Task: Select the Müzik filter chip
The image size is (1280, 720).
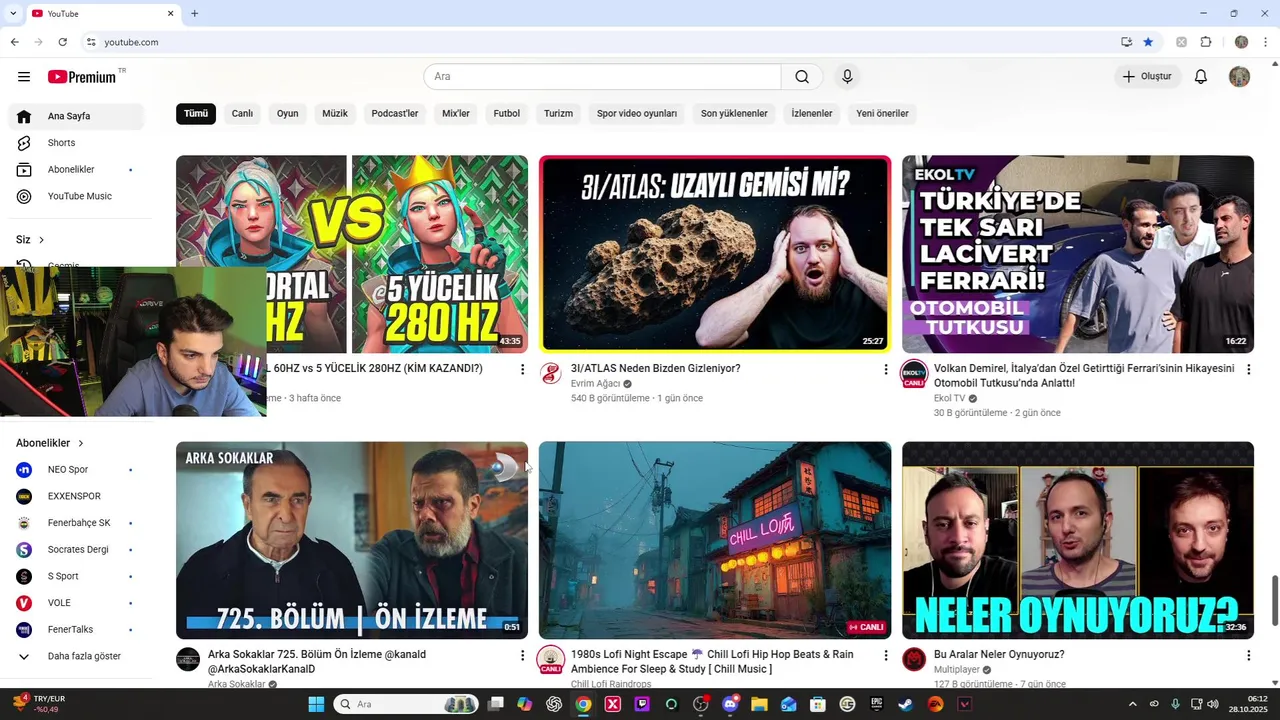Action: [335, 114]
